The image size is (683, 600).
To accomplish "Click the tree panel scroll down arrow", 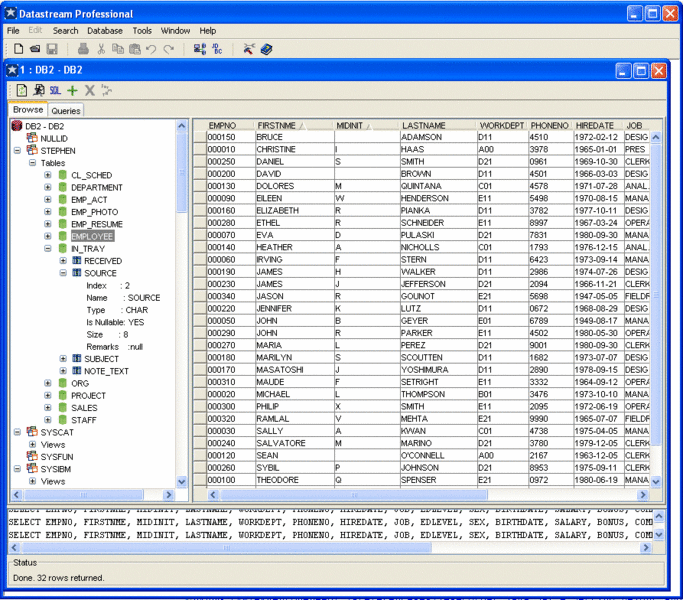I will pyautogui.click(x=182, y=482).
